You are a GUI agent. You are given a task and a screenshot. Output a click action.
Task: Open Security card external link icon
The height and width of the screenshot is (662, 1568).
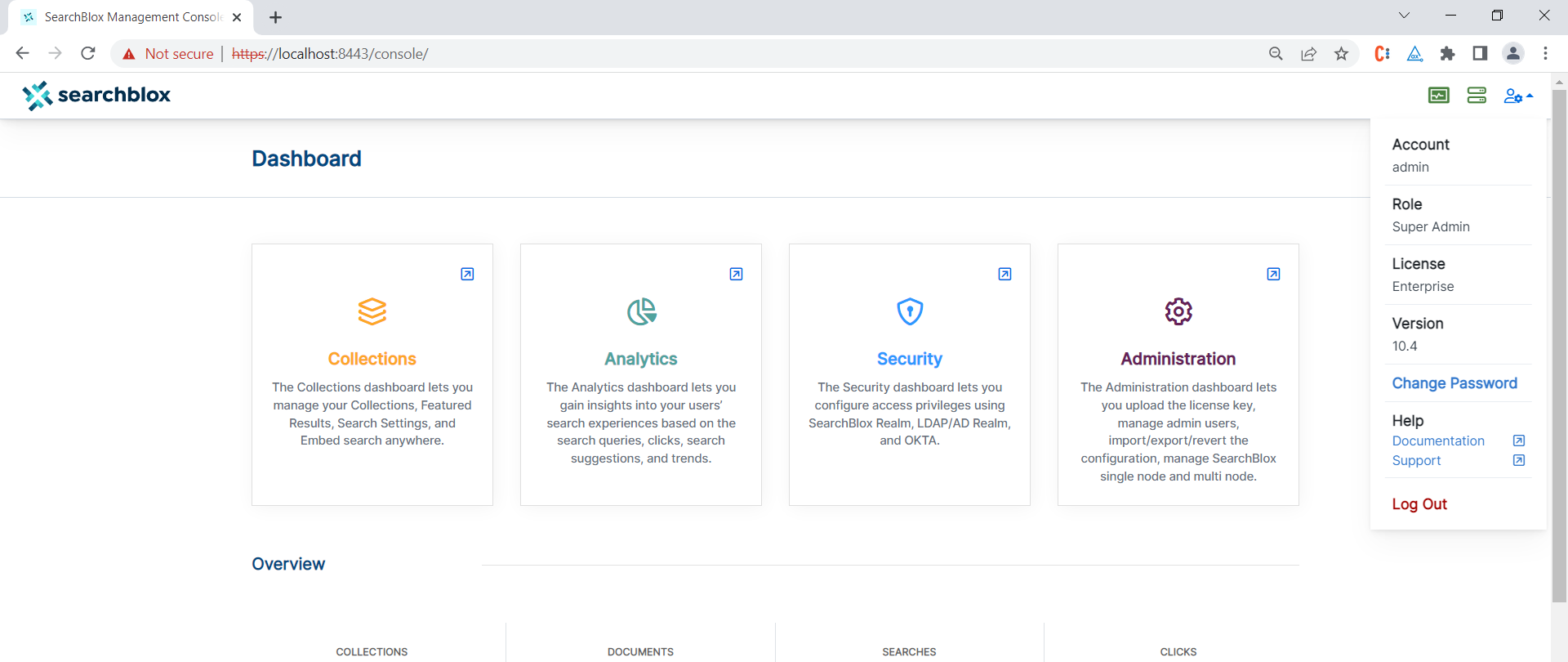[x=1004, y=274]
